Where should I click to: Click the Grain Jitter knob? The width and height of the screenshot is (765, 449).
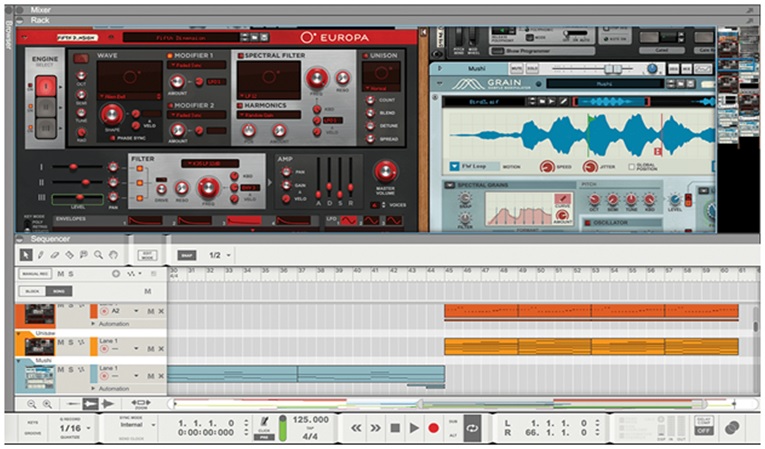pyautogui.click(x=590, y=167)
